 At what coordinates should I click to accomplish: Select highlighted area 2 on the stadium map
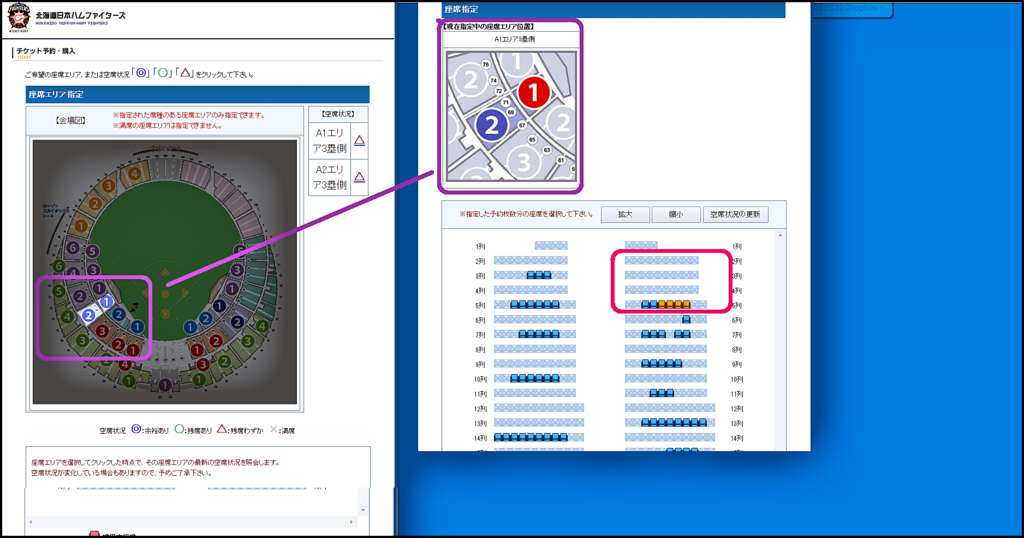point(89,315)
